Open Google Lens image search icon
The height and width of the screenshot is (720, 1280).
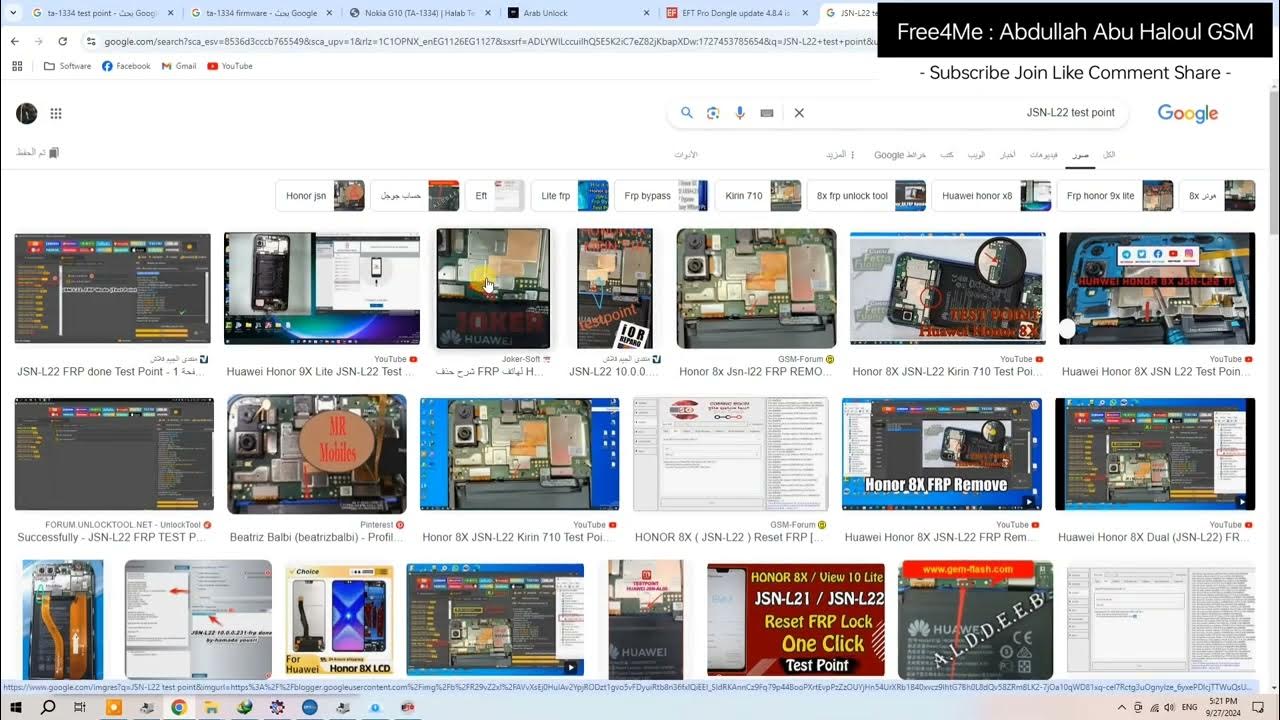pos(713,113)
